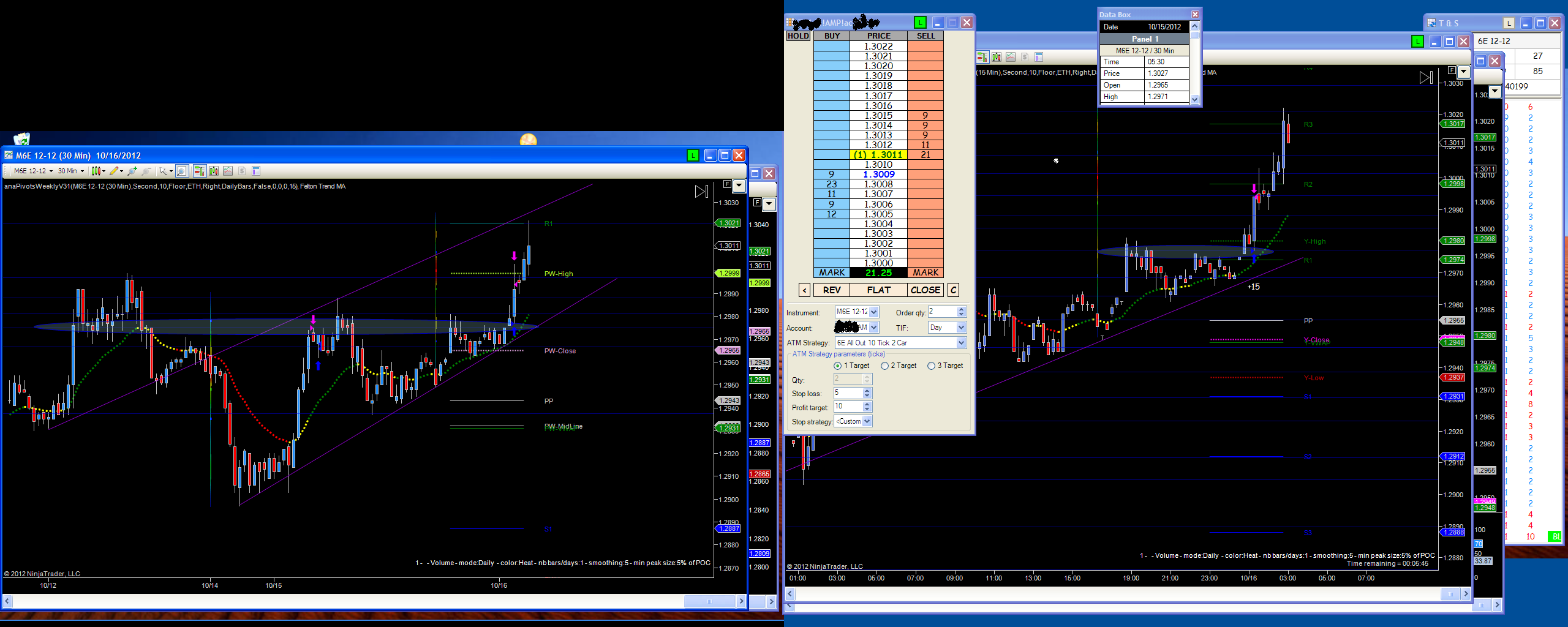The height and width of the screenshot is (627, 1568).
Task: Click the highlighted 1.3011 price row
Action: [x=878, y=155]
